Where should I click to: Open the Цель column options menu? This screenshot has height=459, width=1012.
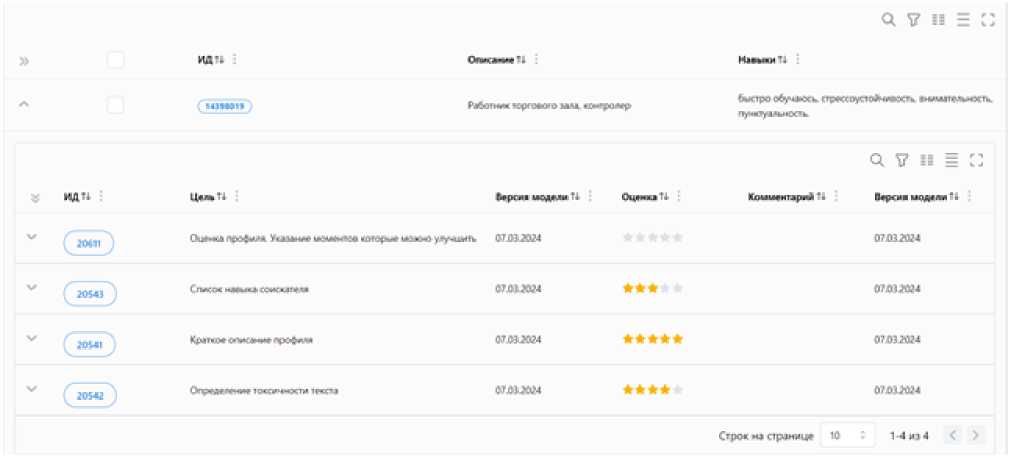(x=237, y=196)
